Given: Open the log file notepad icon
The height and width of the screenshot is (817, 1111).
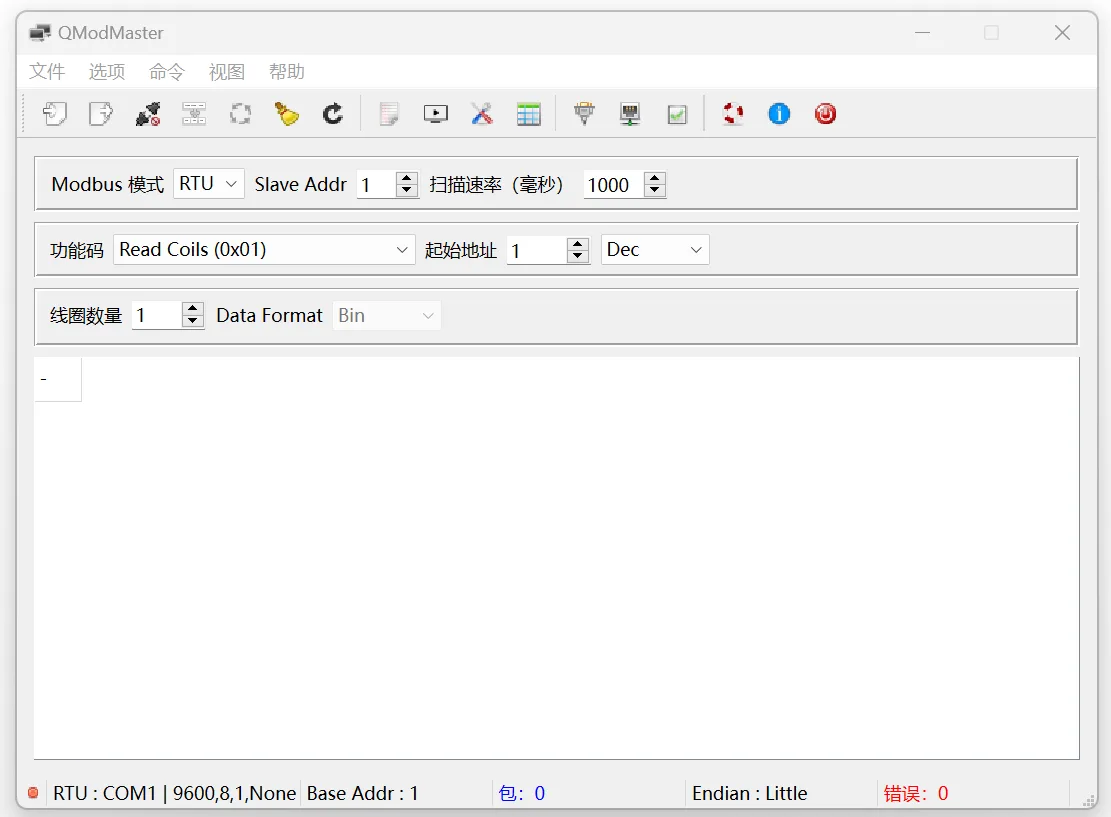Looking at the screenshot, I should (389, 113).
